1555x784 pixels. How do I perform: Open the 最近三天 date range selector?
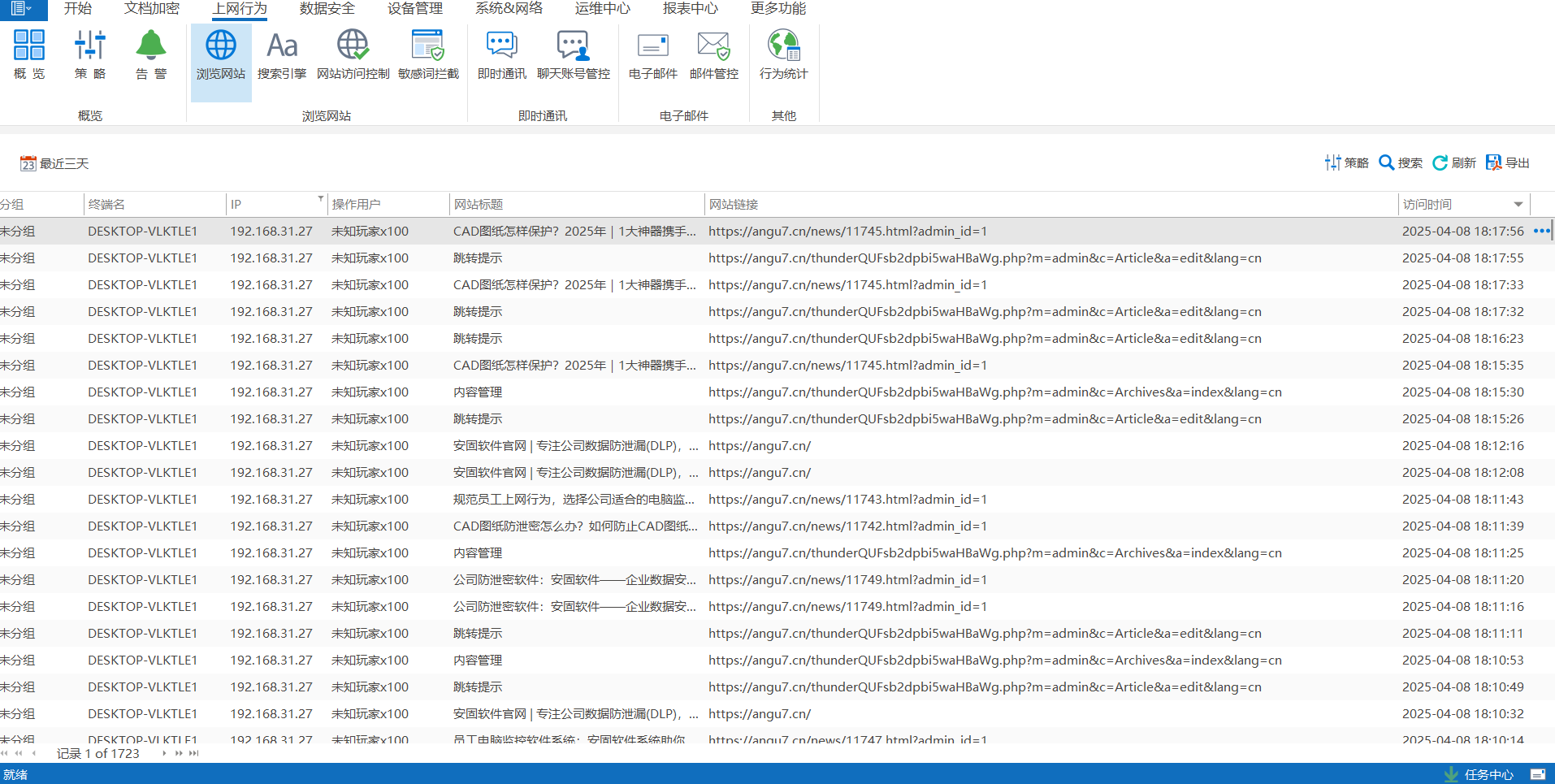tap(54, 163)
